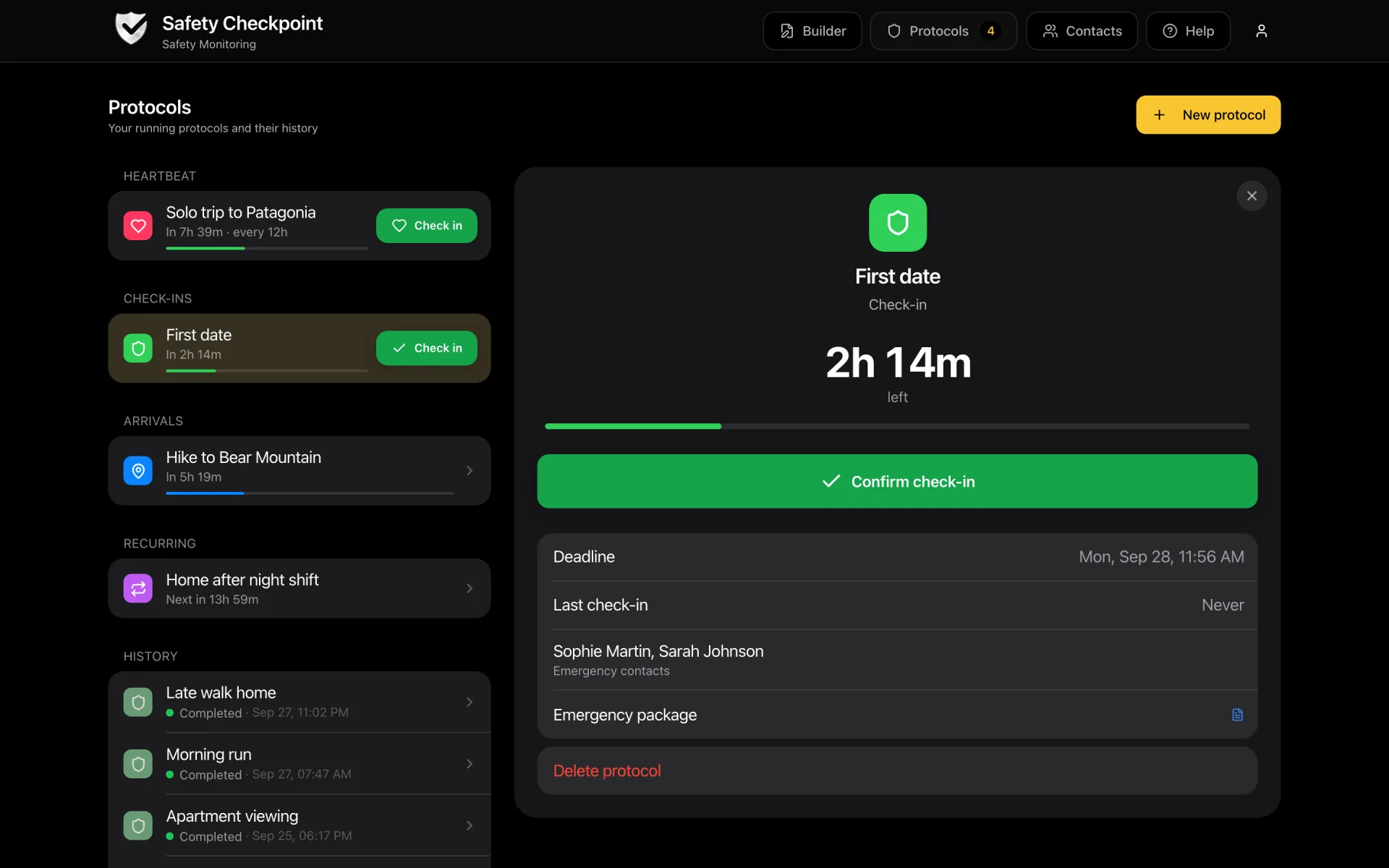Click the Morning run shield icon

137,763
